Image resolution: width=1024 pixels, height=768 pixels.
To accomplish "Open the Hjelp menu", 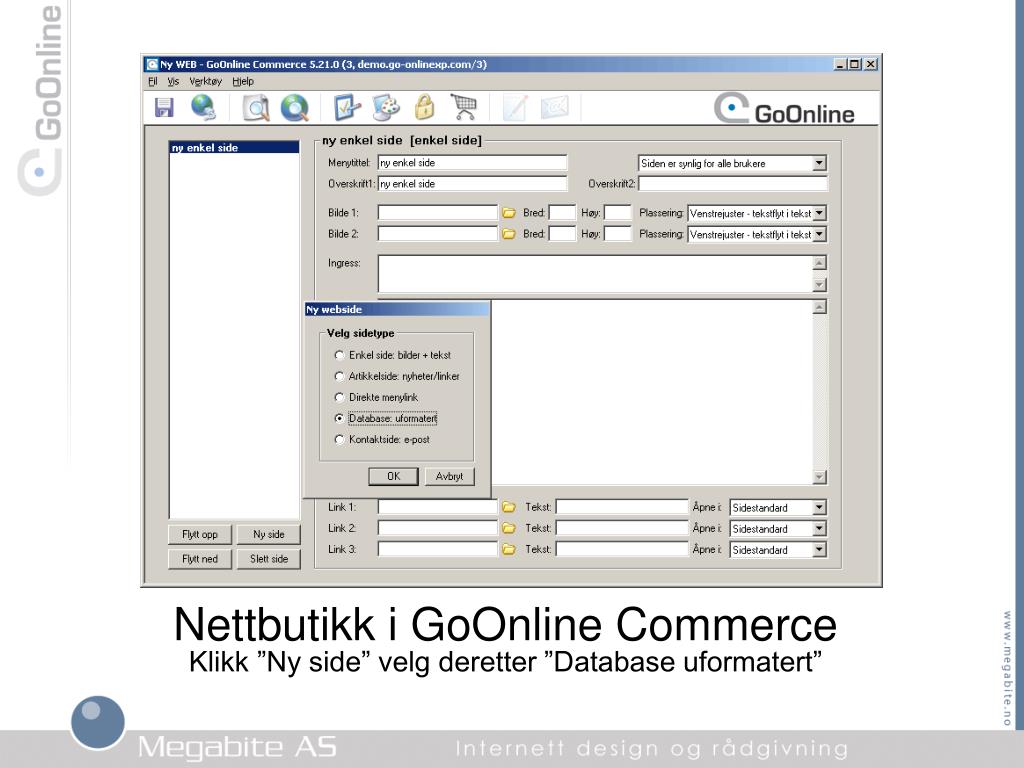I will click(x=243, y=82).
